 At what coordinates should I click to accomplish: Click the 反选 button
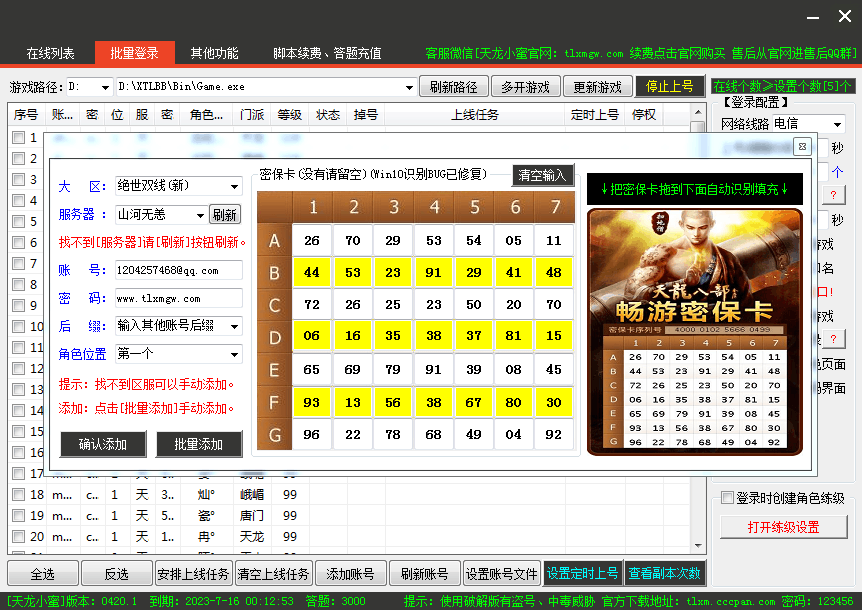pos(117,574)
